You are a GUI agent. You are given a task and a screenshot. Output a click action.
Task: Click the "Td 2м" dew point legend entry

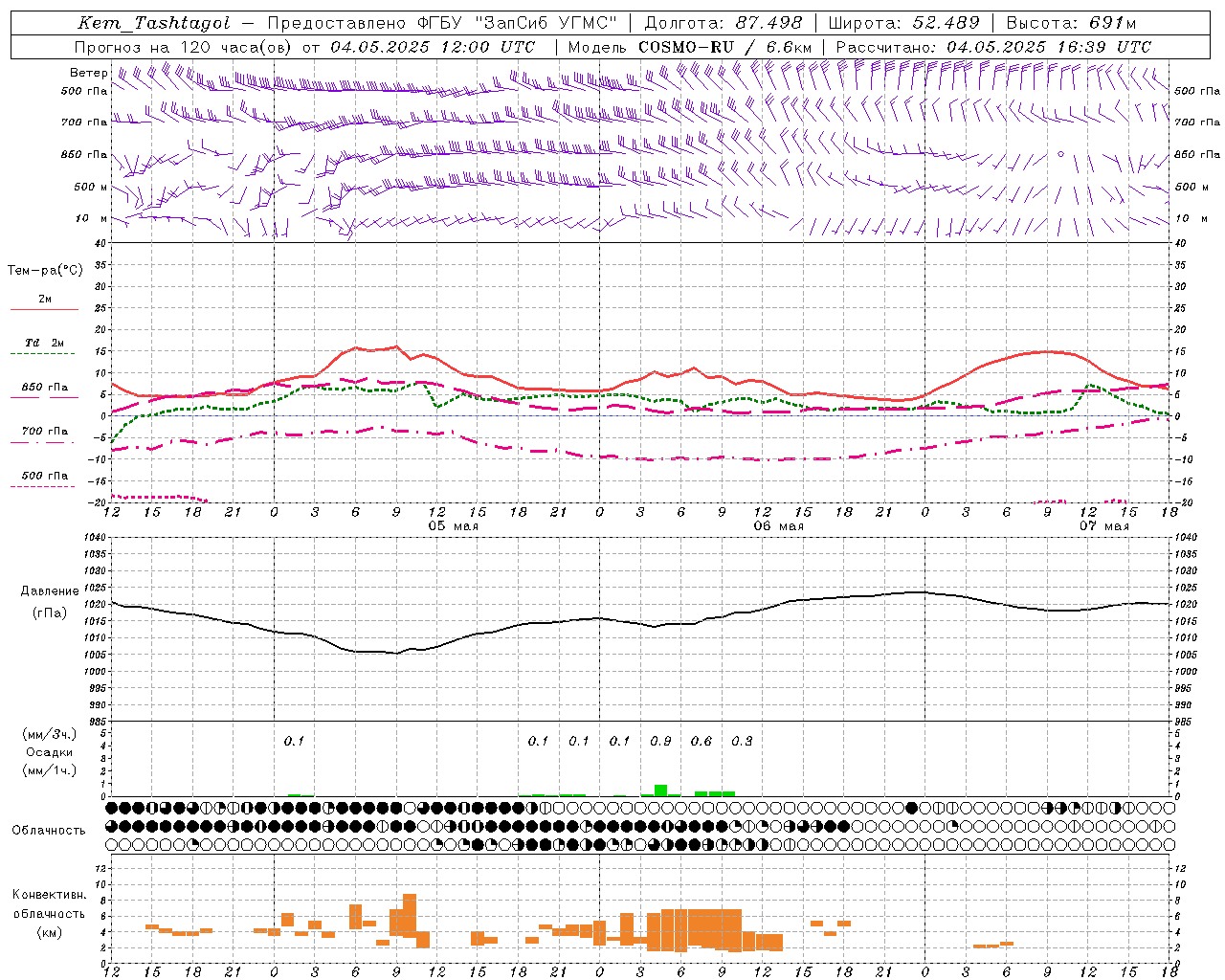(44, 343)
